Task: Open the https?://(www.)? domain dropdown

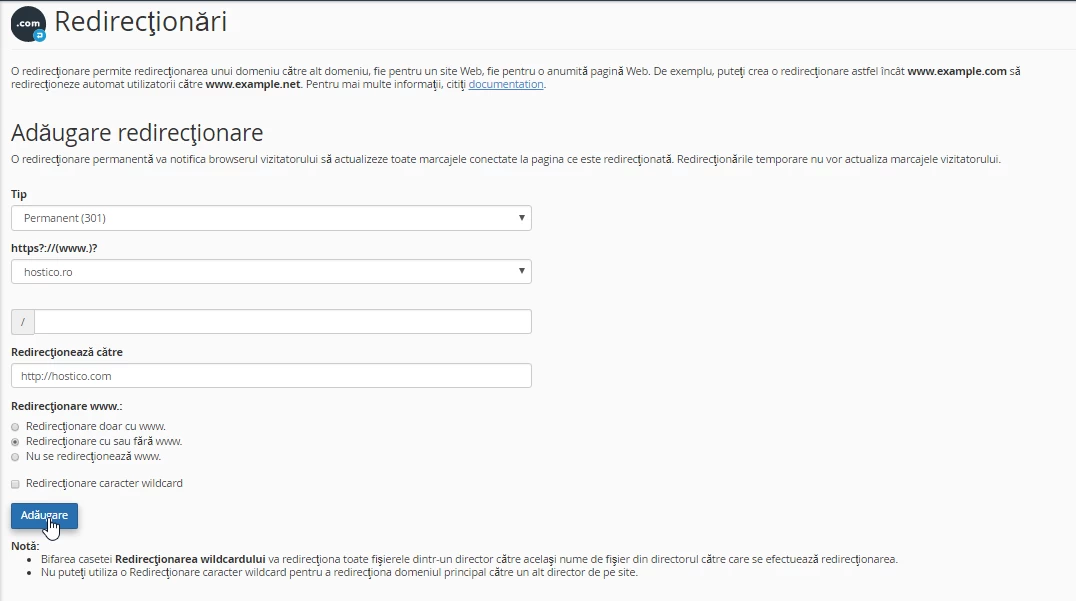Action: 270,271
